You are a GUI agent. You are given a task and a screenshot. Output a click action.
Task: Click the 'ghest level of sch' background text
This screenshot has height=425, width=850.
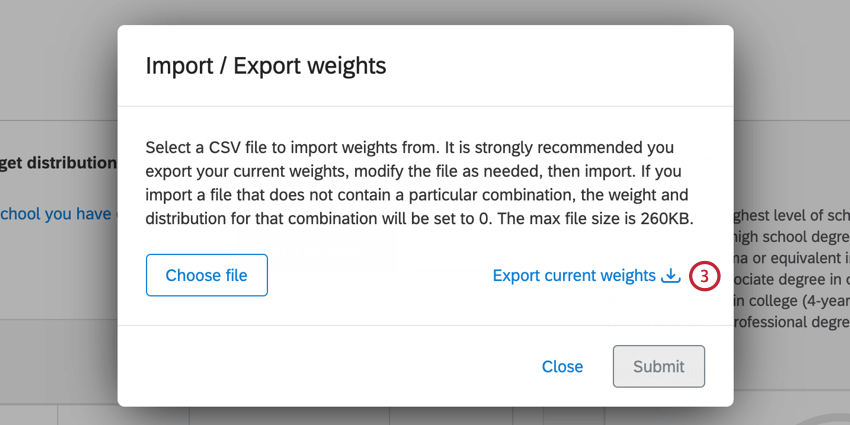click(x=791, y=214)
